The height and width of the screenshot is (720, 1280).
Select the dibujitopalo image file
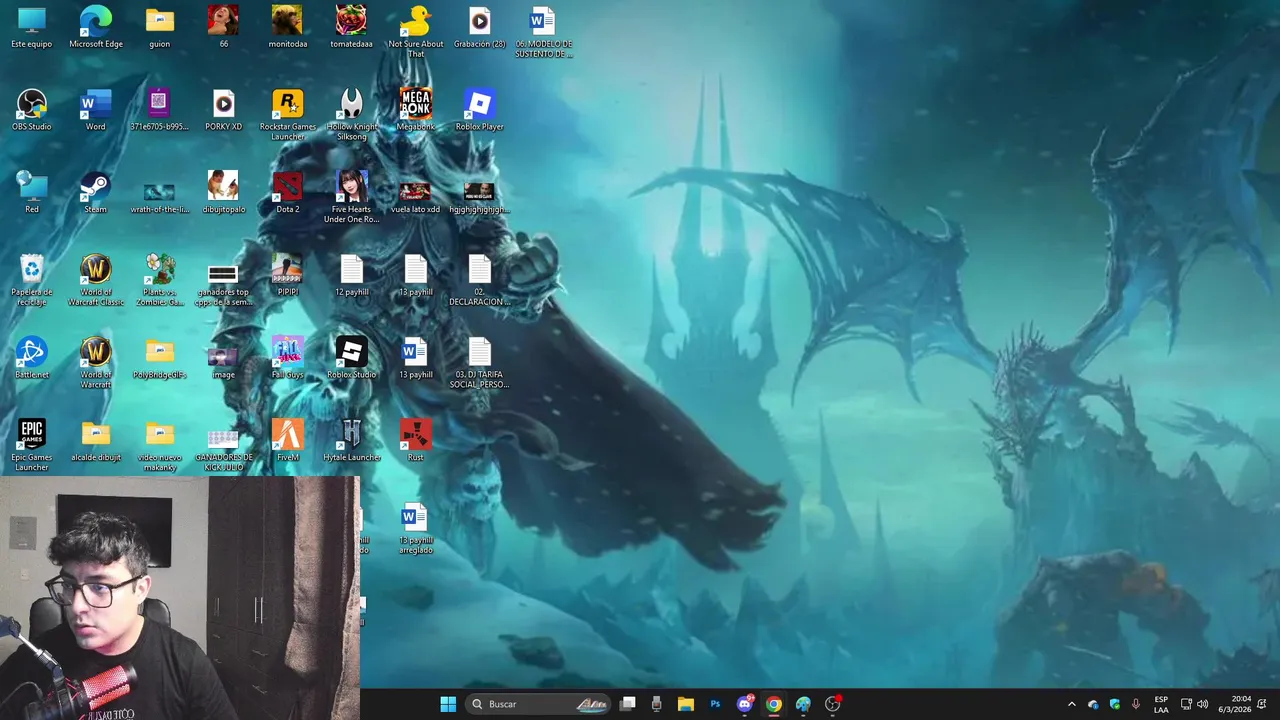pyautogui.click(x=224, y=192)
